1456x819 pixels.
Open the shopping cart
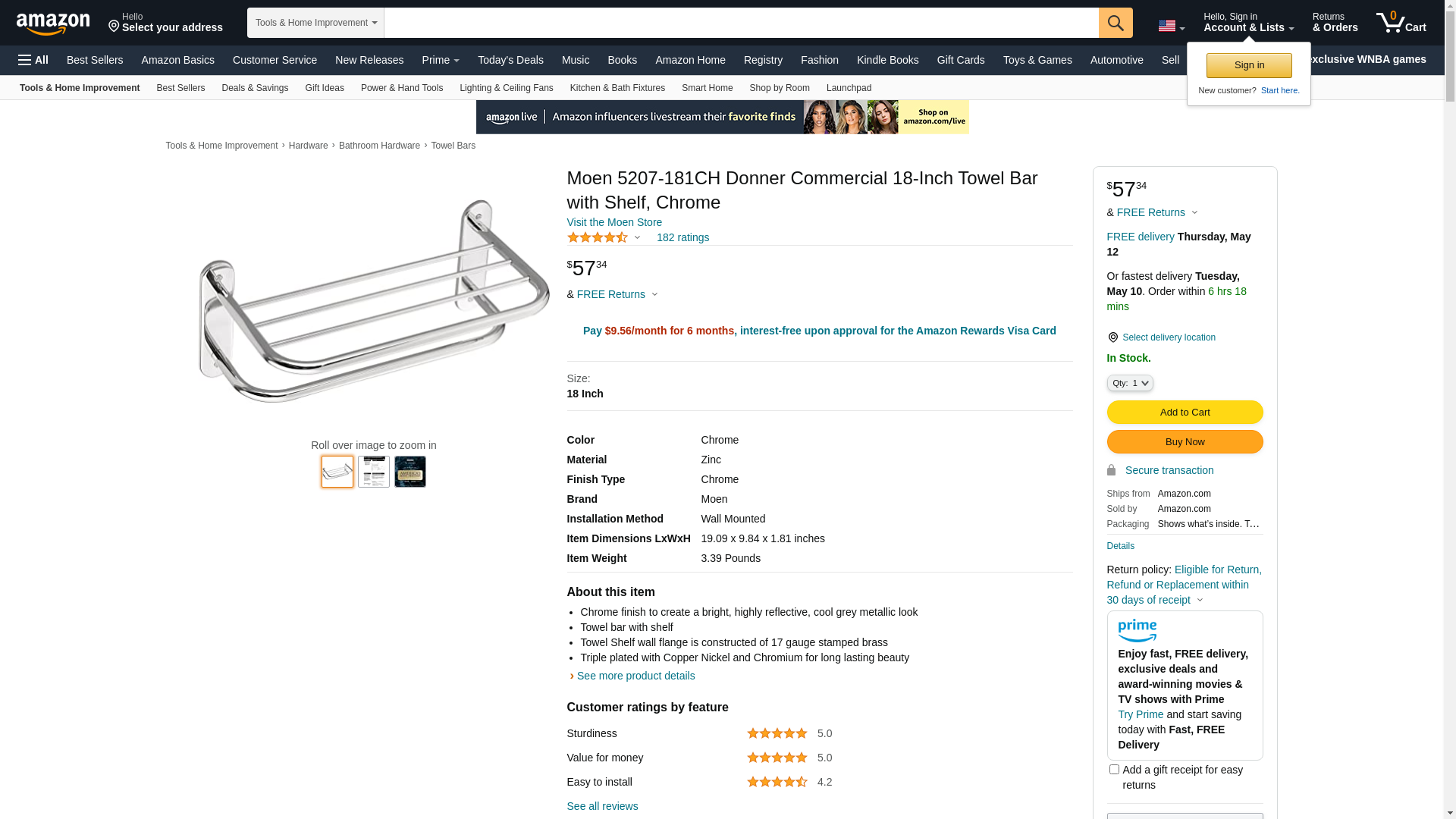(x=1401, y=23)
